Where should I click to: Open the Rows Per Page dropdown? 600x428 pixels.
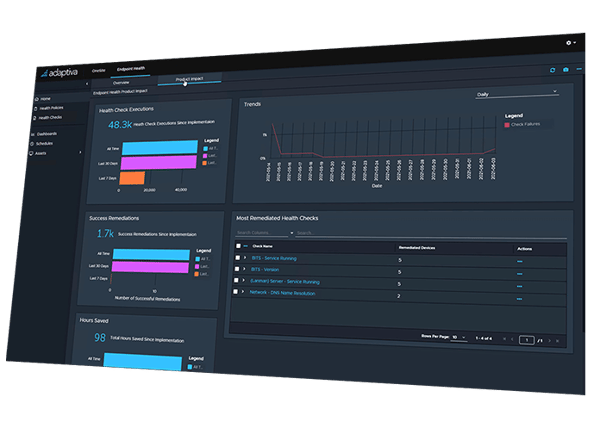459,337
